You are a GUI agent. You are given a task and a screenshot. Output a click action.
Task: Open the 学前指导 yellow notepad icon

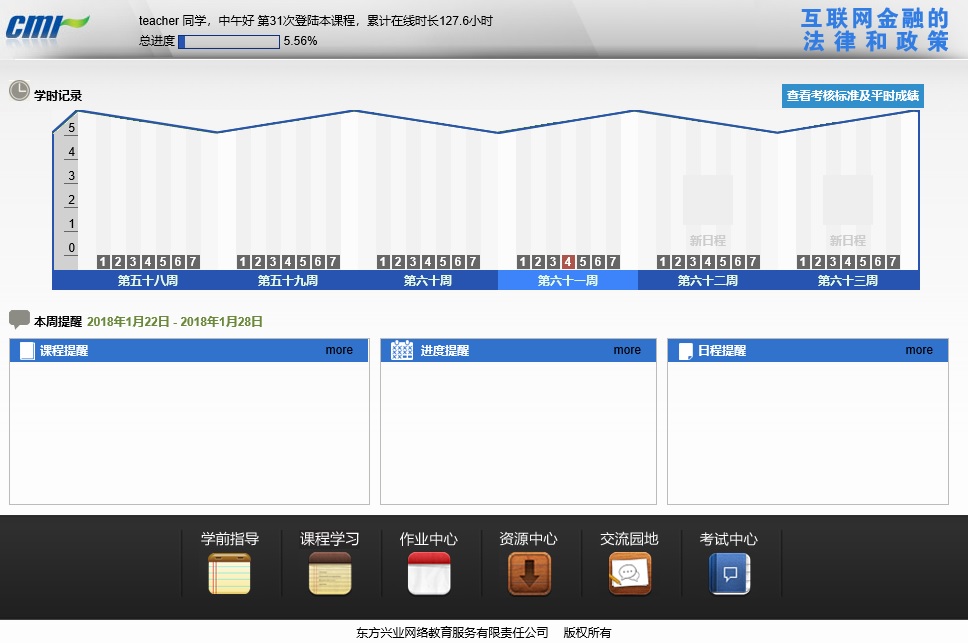click(x=229, y=573)
